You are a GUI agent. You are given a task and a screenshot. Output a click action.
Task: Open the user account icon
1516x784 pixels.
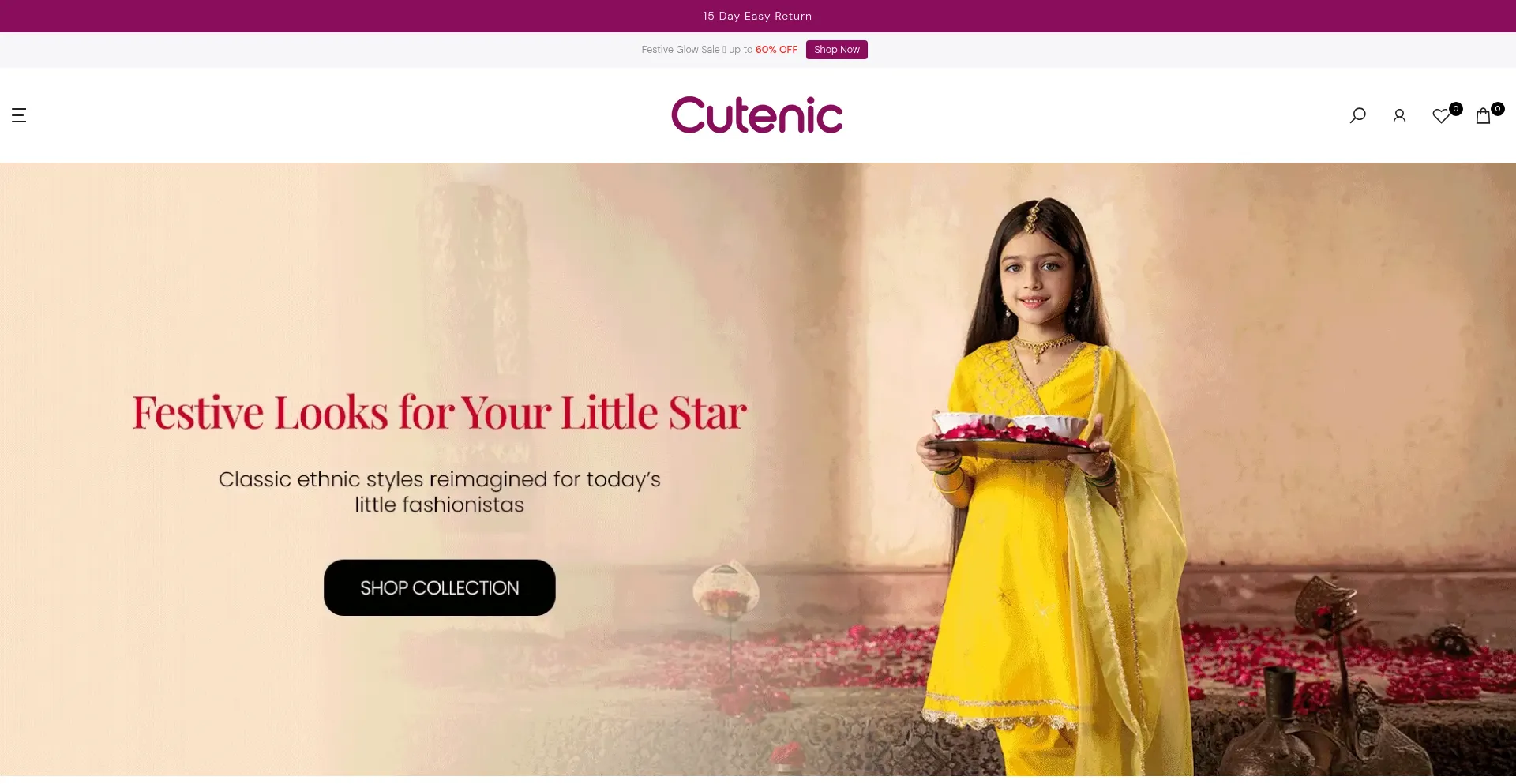1399,116
